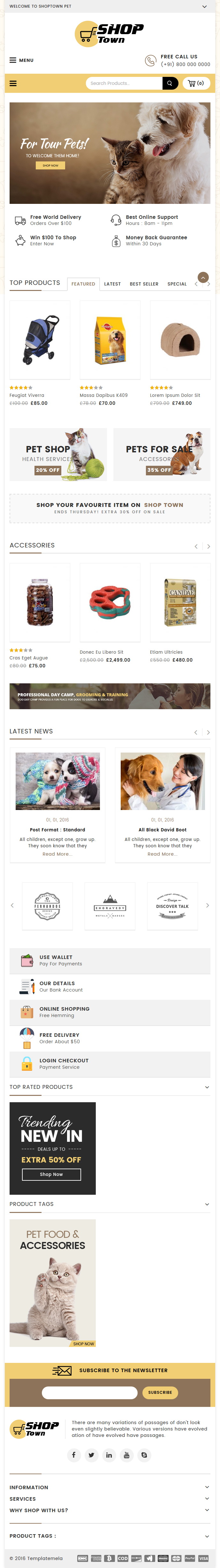Expand Why Shop With Us section
The height and width of the screenshot is (1568, 220).
pos(207,1510)
